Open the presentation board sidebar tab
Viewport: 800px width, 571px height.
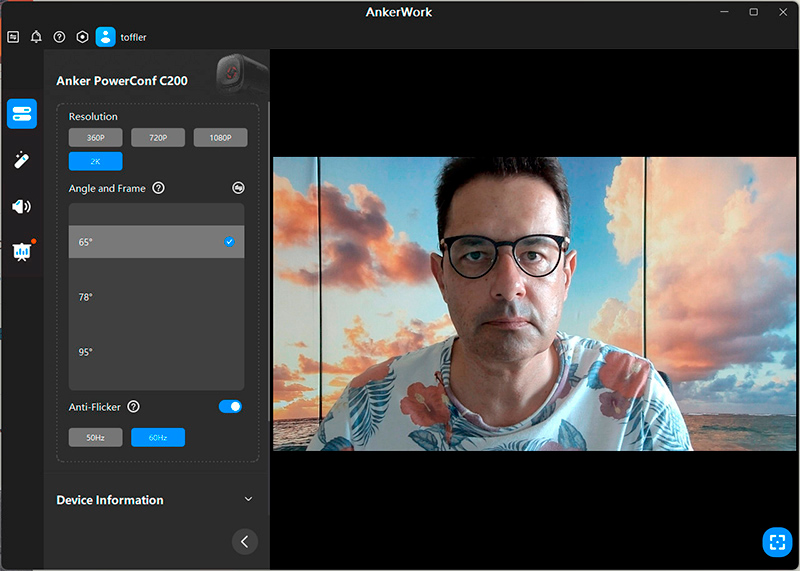point(22,251)
